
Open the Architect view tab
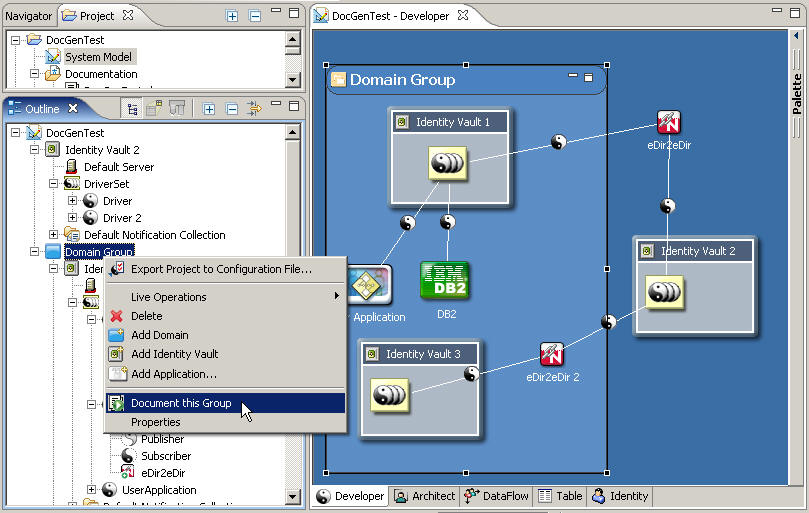pyautogui.click(x=425, y=496)
